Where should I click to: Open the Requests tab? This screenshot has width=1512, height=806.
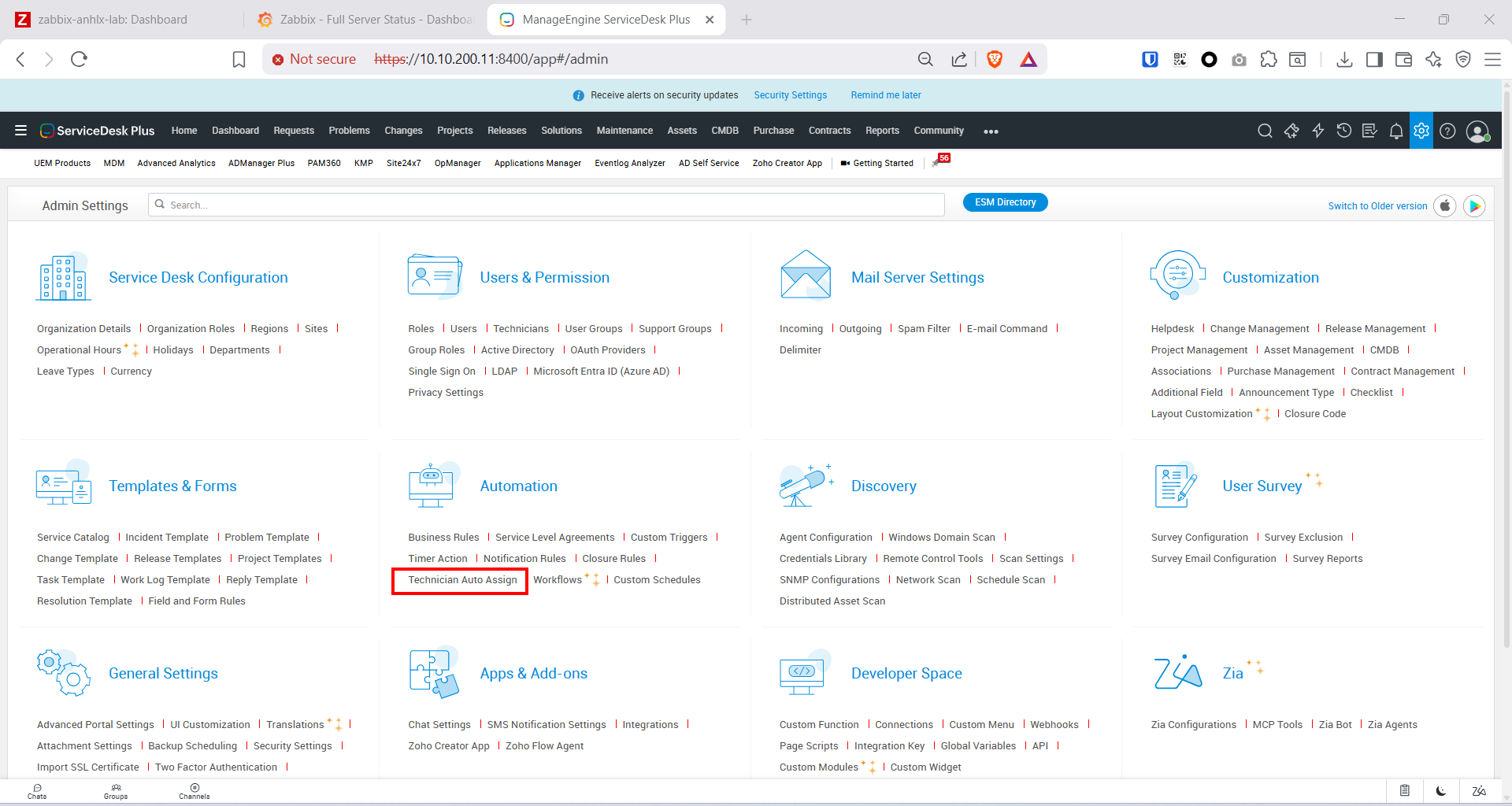click(293, 131)
